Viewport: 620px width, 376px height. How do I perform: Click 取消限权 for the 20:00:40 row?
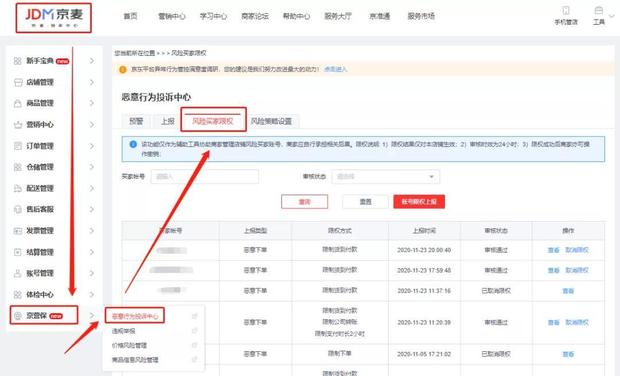(577, 250)
